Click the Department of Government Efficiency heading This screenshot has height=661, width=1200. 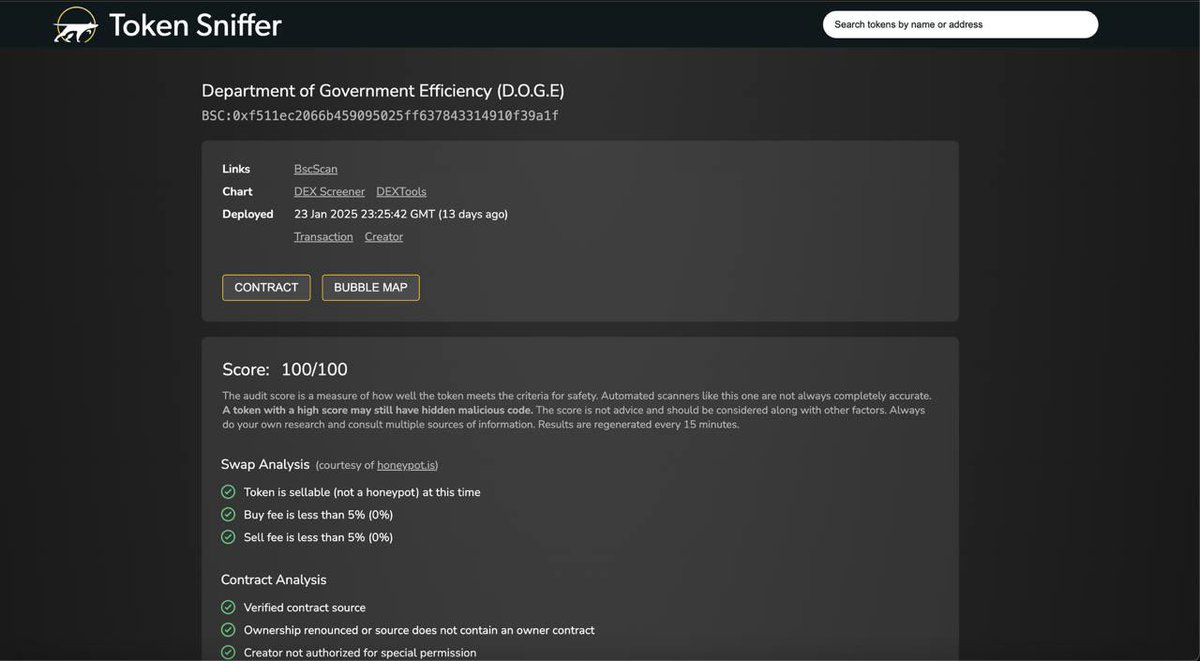383,91
